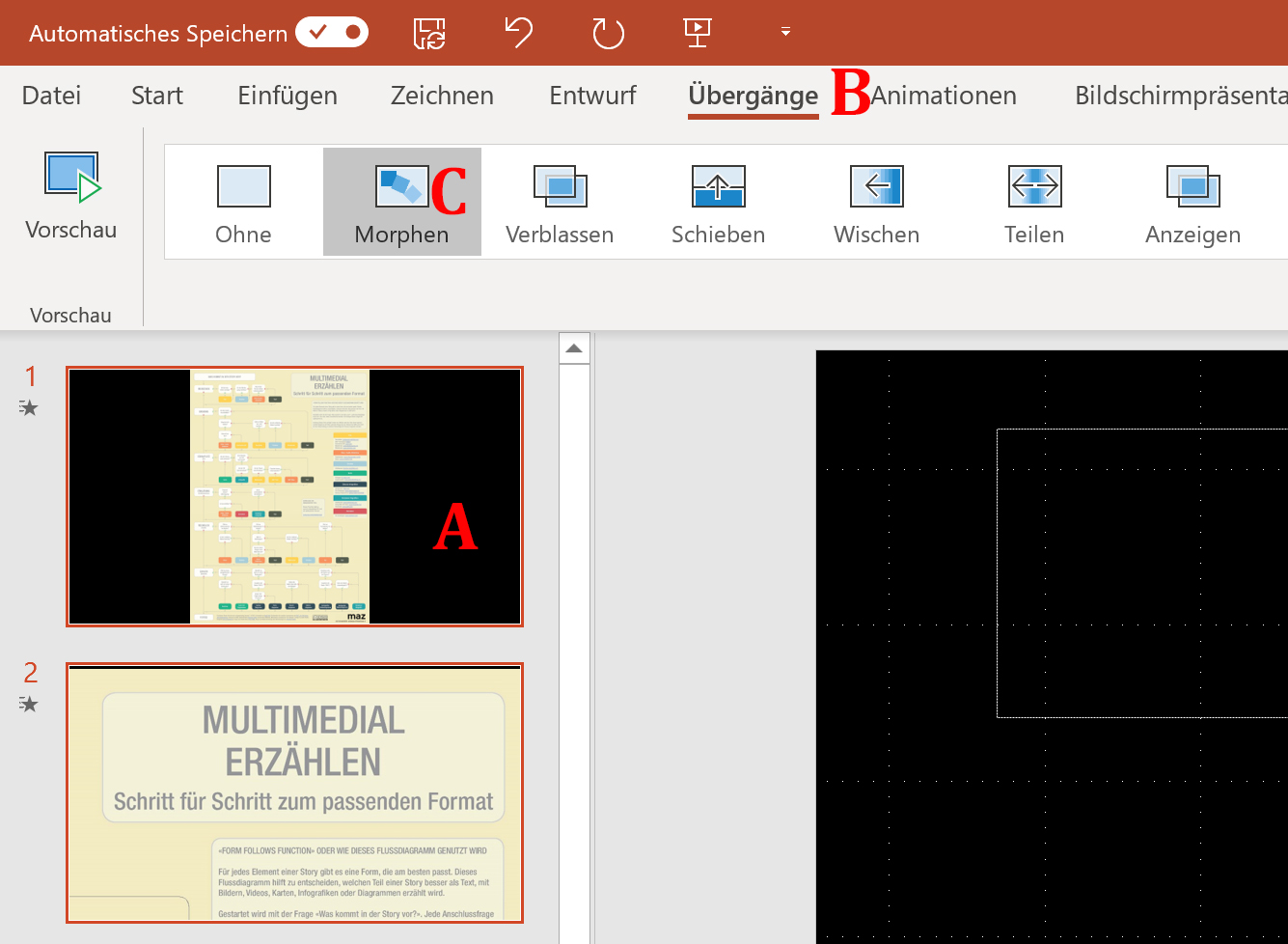The image size is (1288, 944).
Task: Click the Vorschau button to preview the transition
Action: (70, 193)
